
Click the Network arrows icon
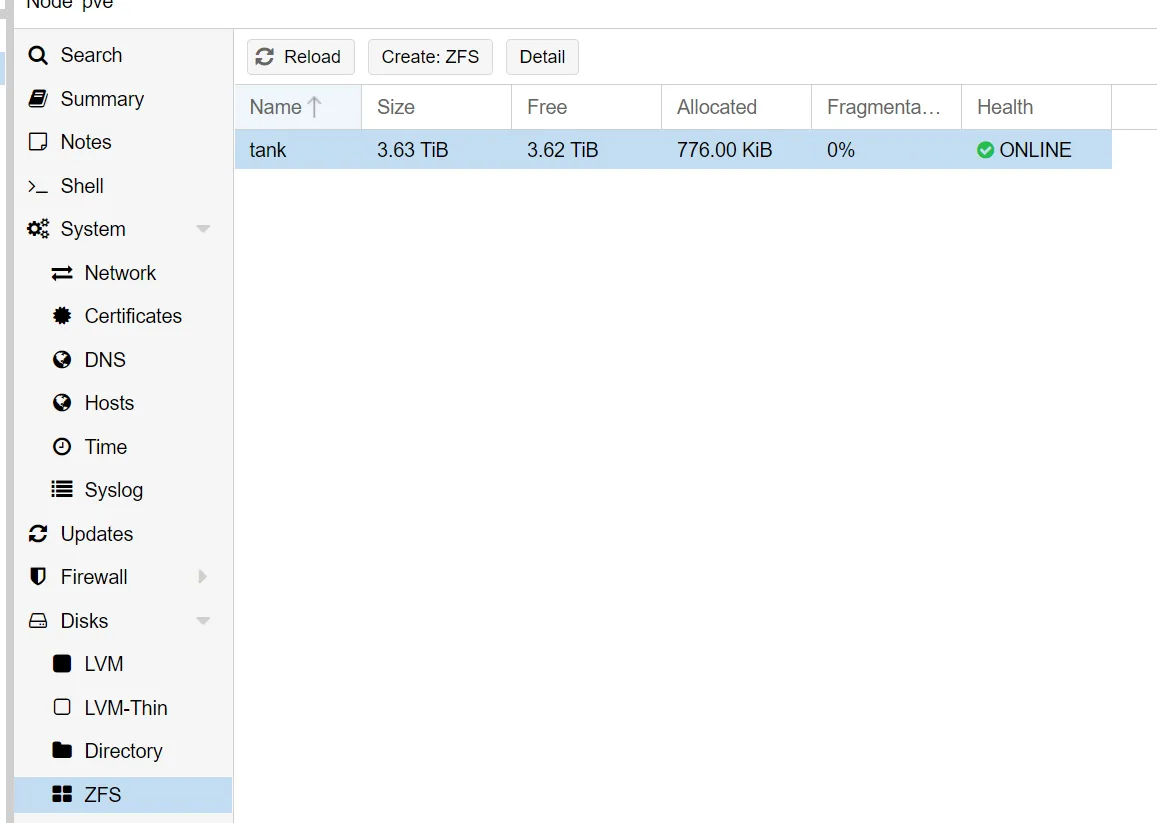pyautogui.click(x=62, y=273)
